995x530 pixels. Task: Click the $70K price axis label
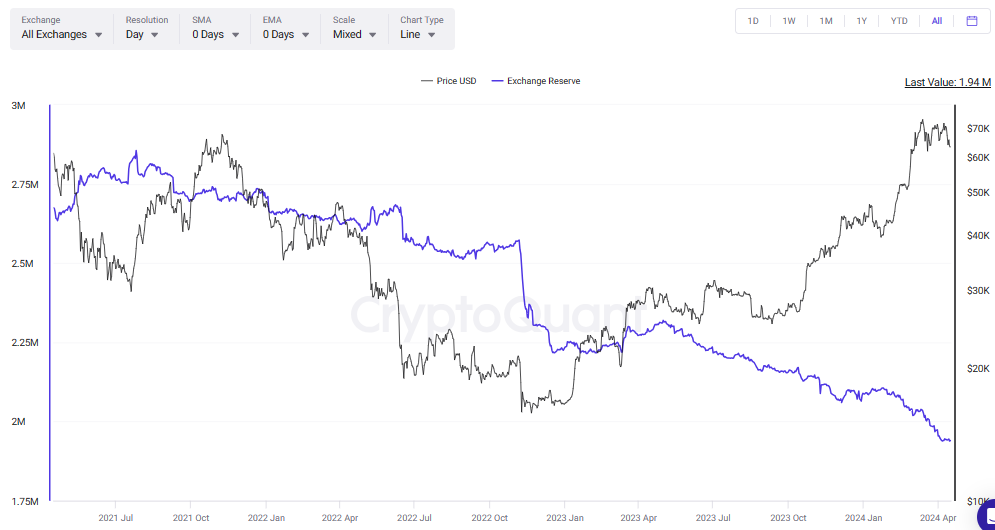coord(977,129)
